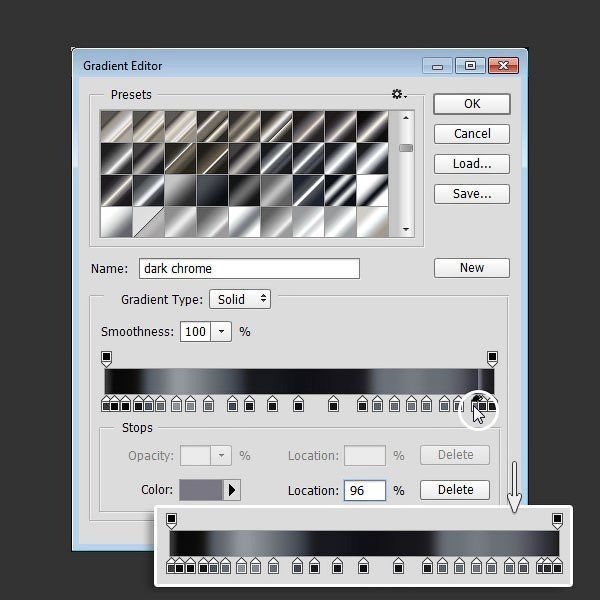The image size is (600, 600).
Task: Select the second preset in the bottom row
Action: [148, 222]
